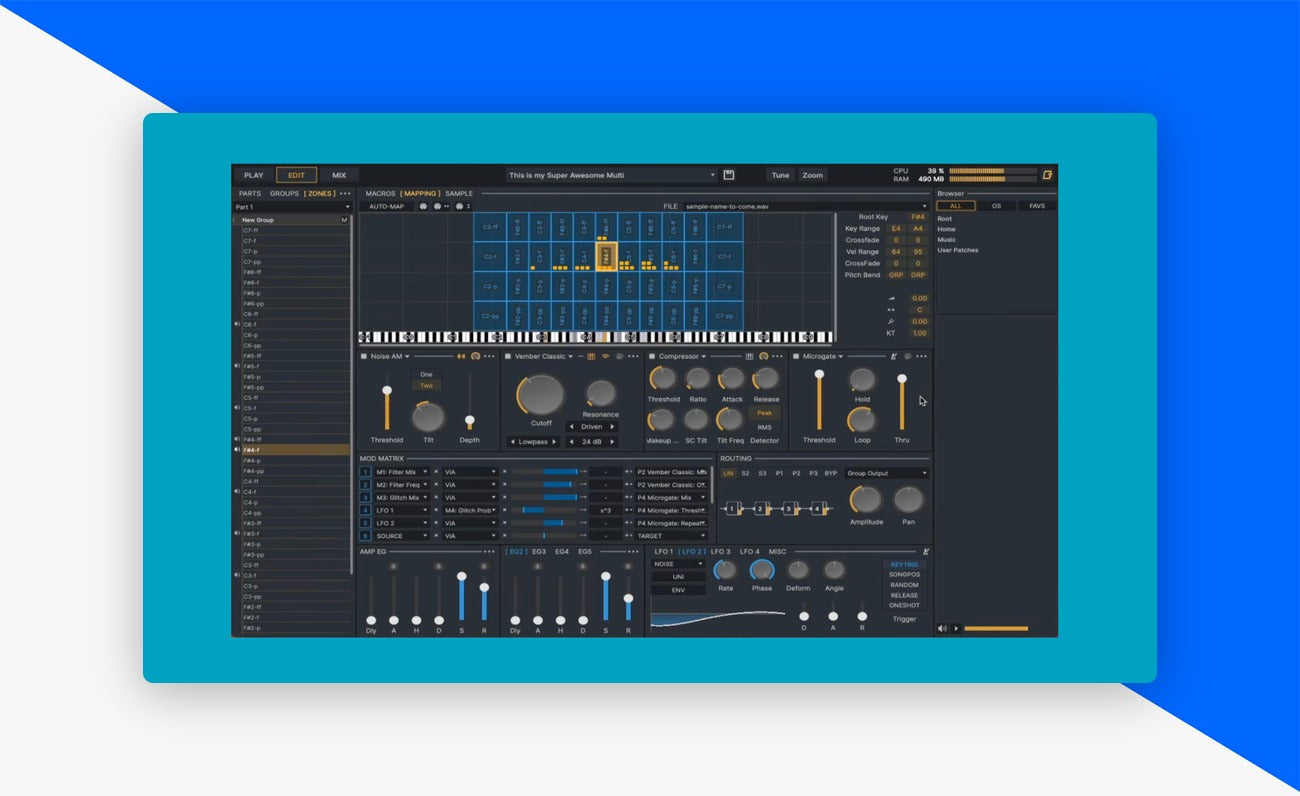Screen dimensions: 1300x796
Task: Click the speaker icon beside the C6-f zone
Action: tap(237, 324)
